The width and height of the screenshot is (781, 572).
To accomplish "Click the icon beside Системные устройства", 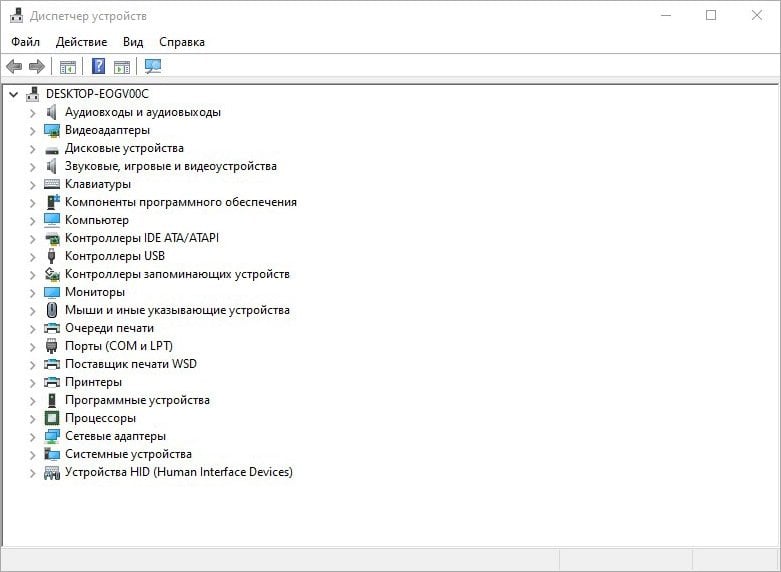I will click(52, 454).
